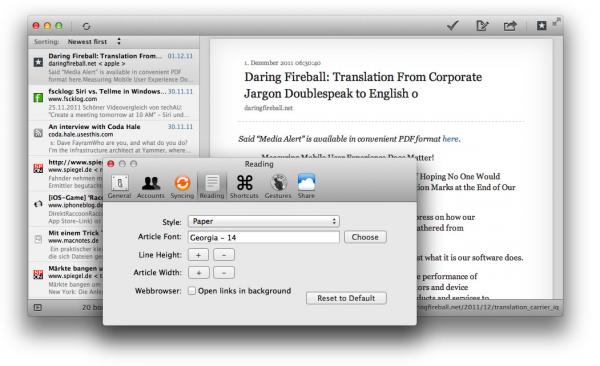Click the share arrow icon in toolbar

(510, 26)
